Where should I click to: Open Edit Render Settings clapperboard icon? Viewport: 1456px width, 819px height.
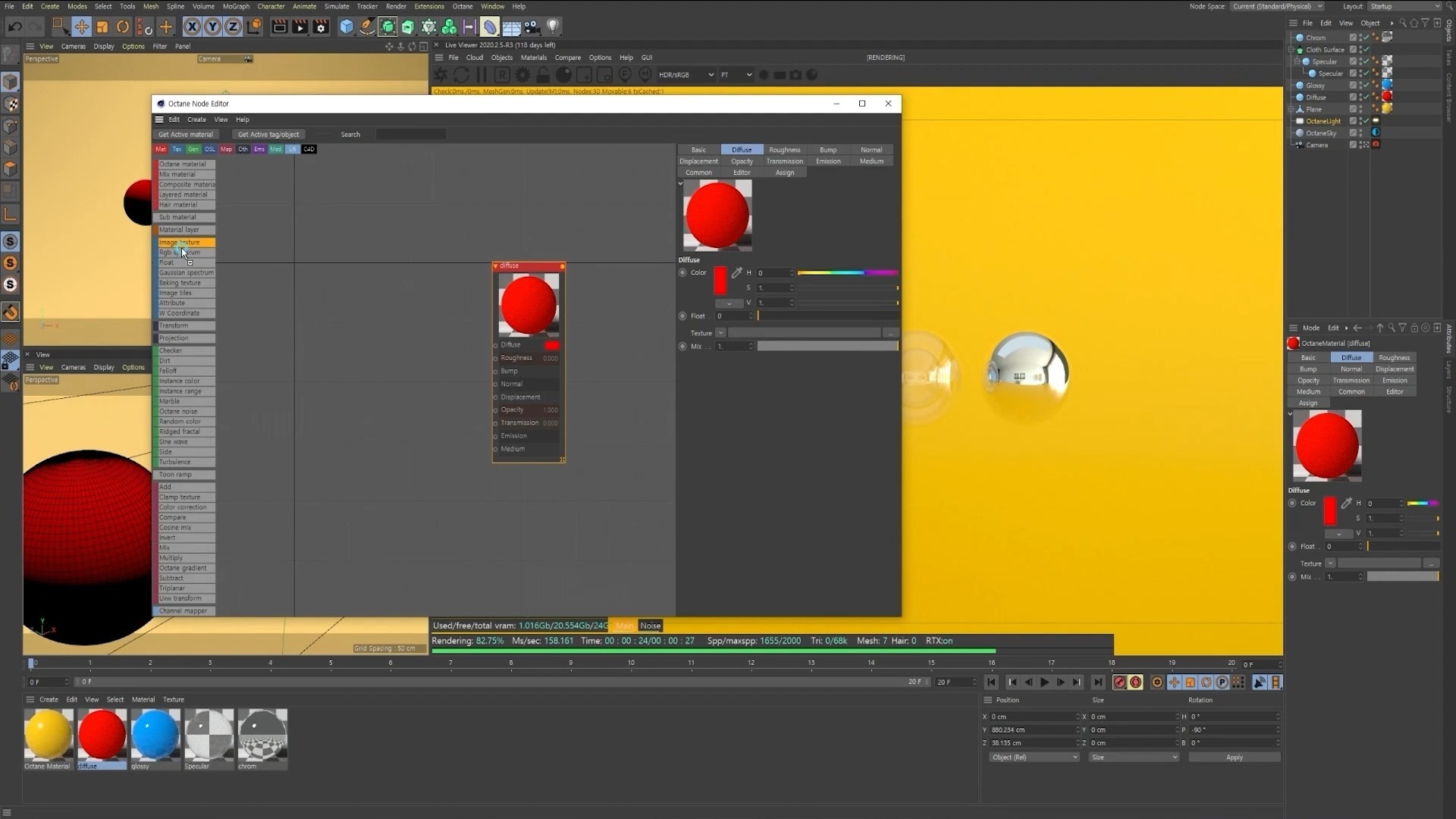tap(321, 27)
